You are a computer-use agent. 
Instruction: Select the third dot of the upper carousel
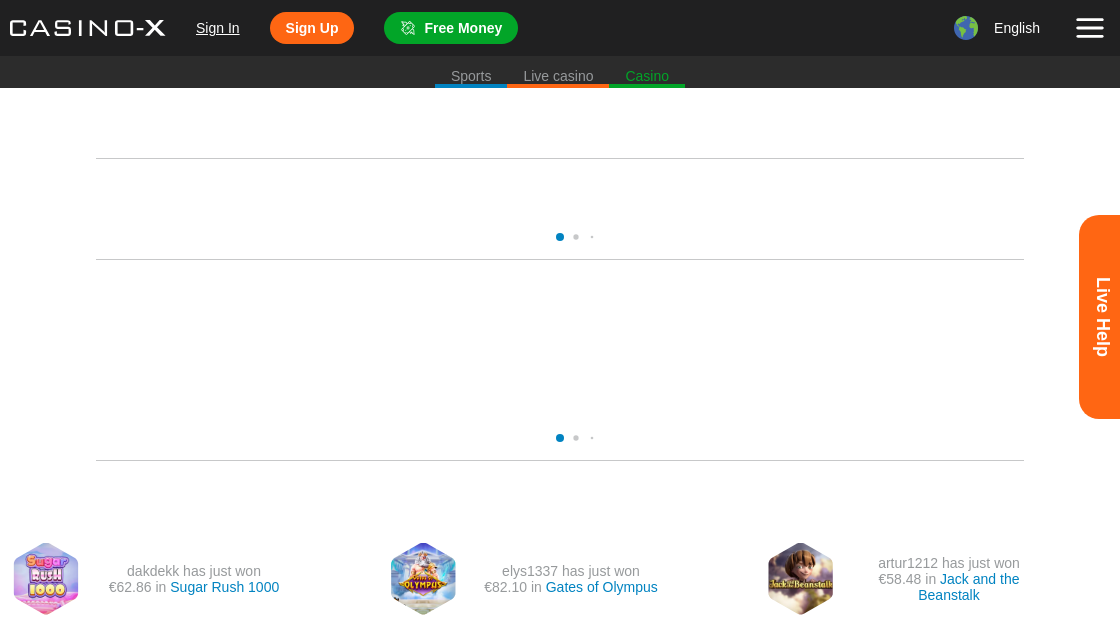click(592, 237)
